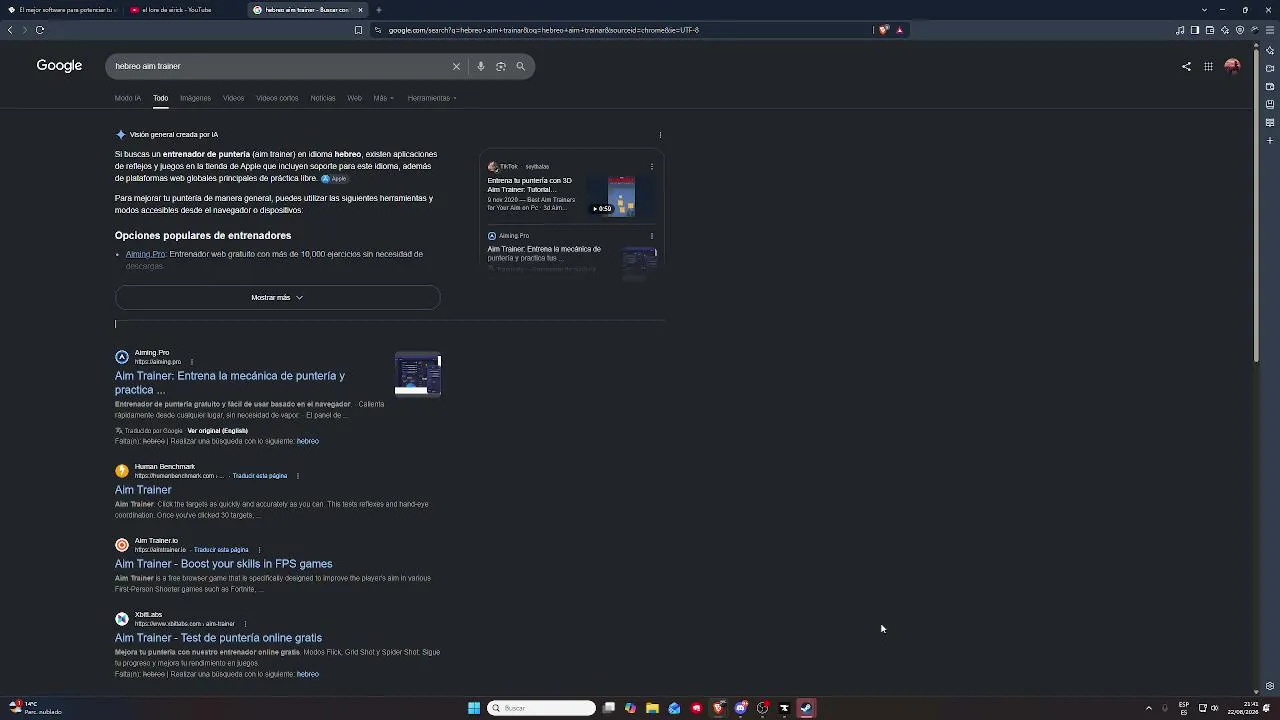Open File Explorer from the taskbar
Screen dimensions: 1280x720
click(652, 708)
